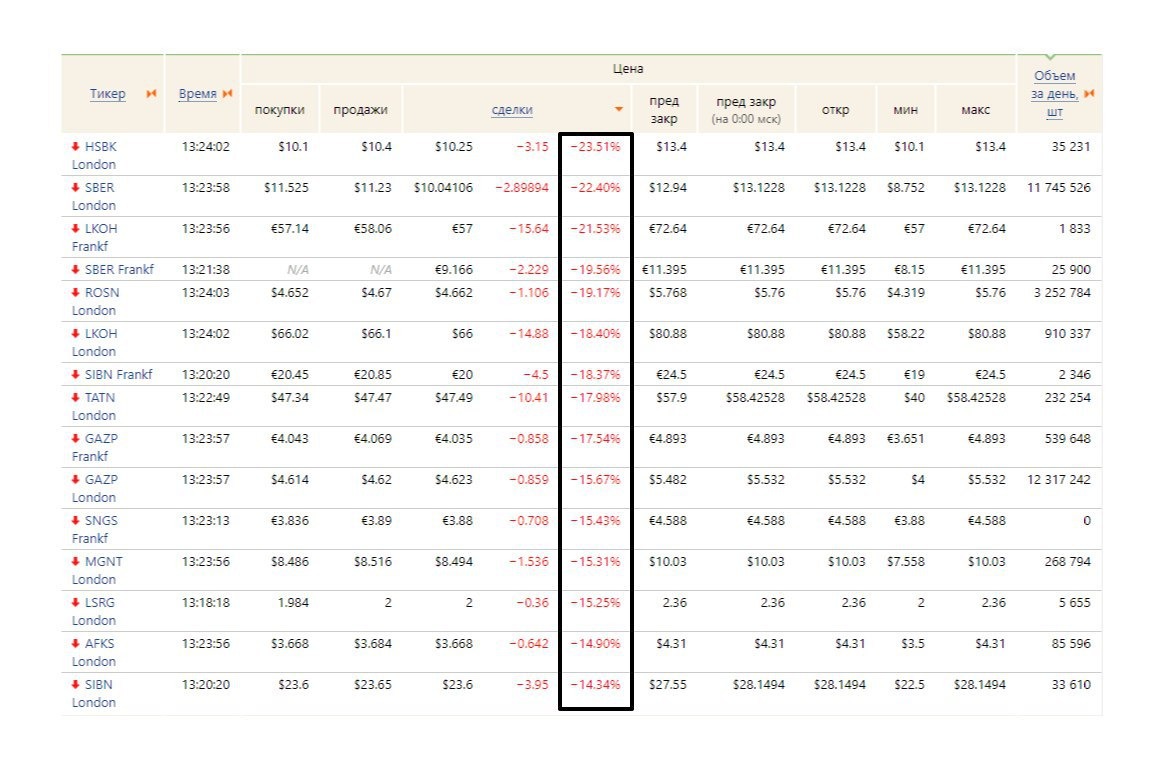Click the red down arrow beside LKOH Frankf
Image resolution: width=1163 pixels, height=769 pixels.
[x=76, y=228]
